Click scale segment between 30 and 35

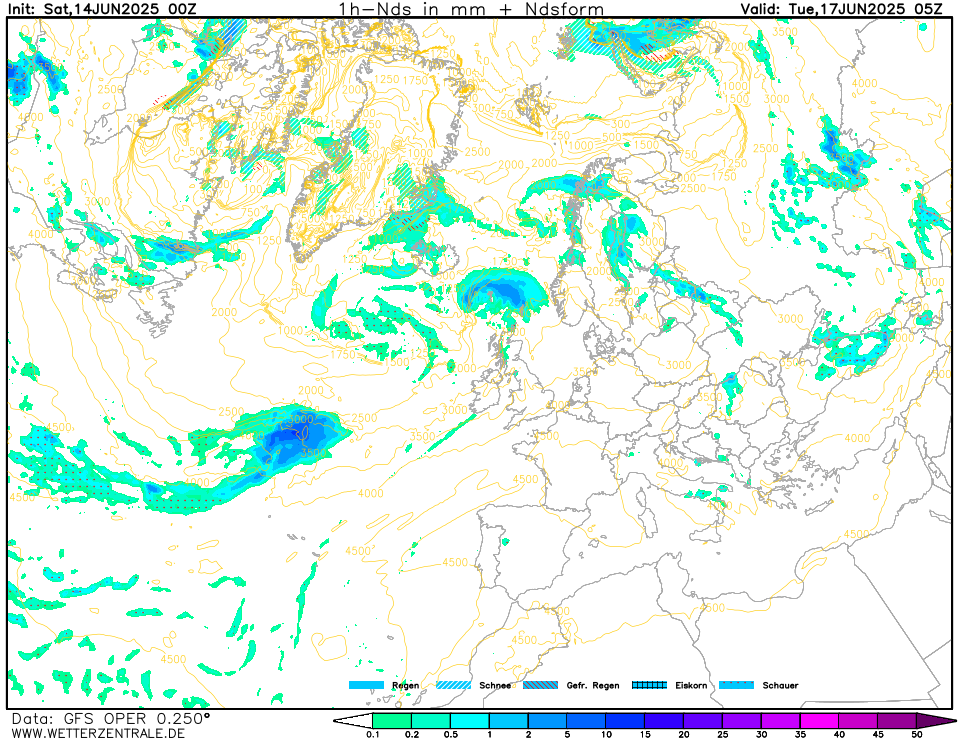(781, 721)
